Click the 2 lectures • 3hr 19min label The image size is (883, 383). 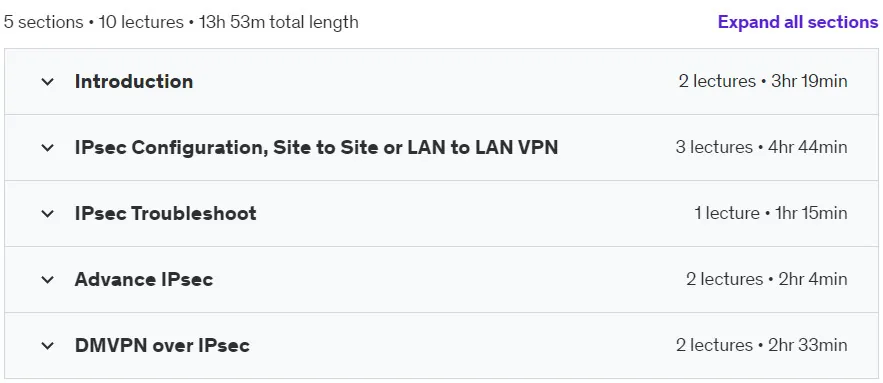coord(762,82)
